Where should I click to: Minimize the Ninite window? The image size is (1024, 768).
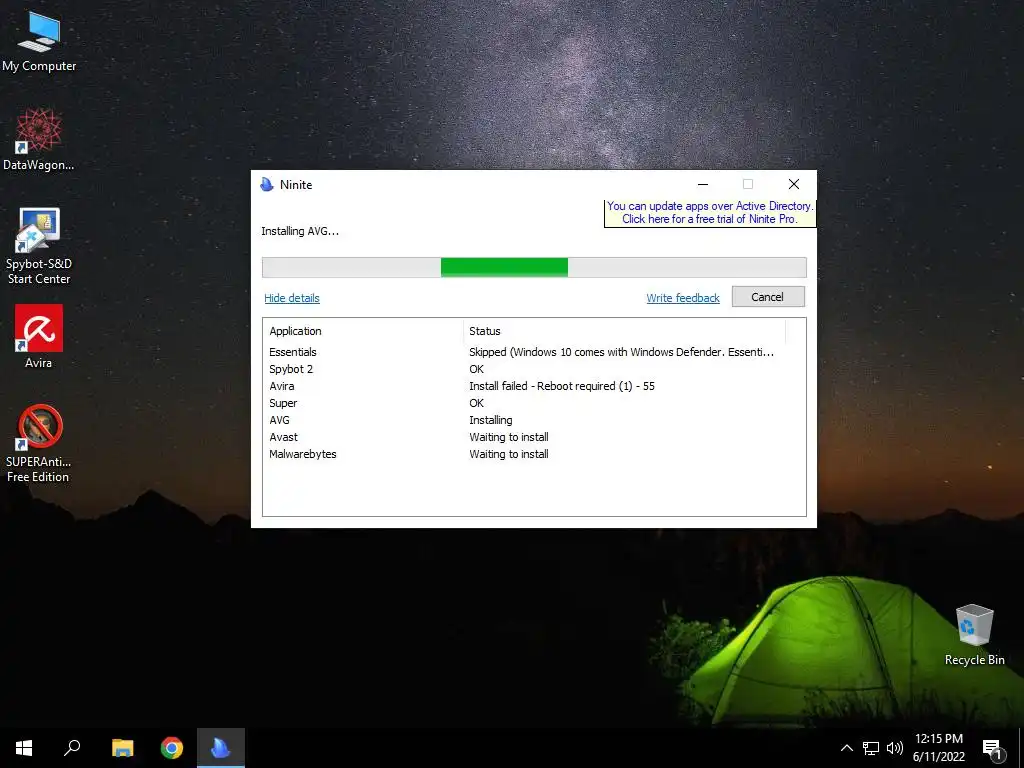[x=703, y=184]
